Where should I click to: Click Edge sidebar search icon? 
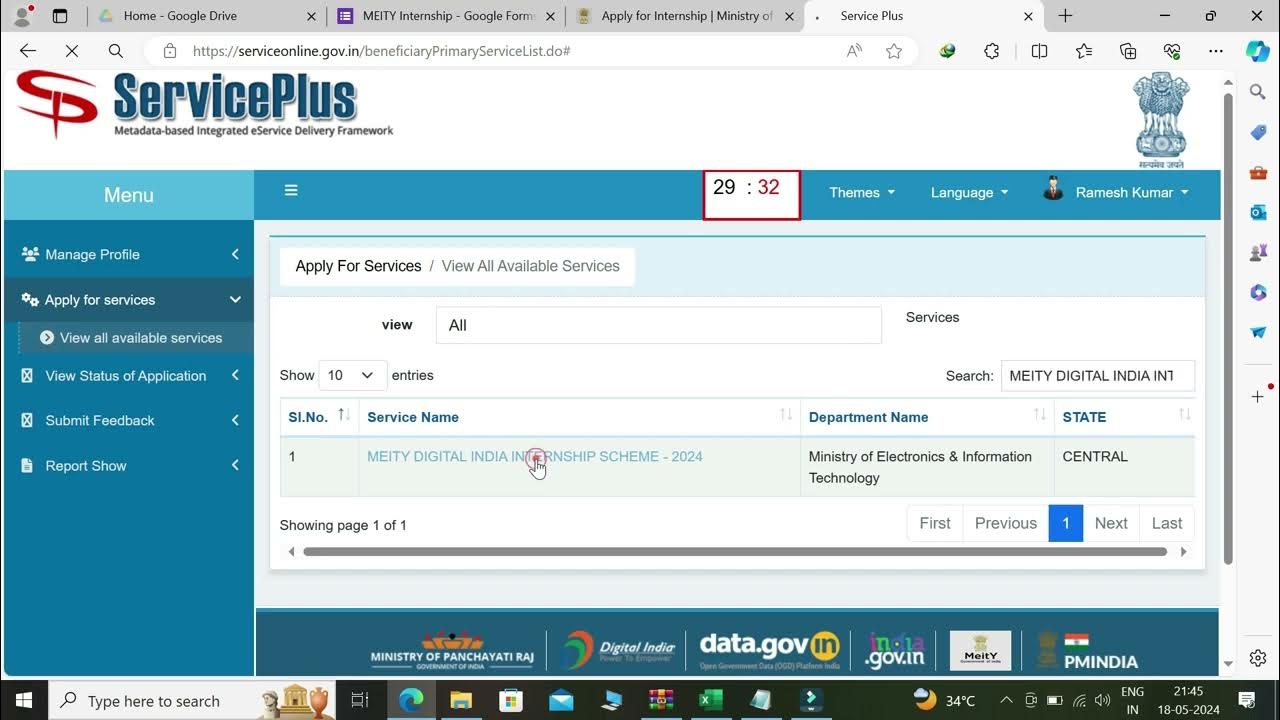[x=1258, y=92]
